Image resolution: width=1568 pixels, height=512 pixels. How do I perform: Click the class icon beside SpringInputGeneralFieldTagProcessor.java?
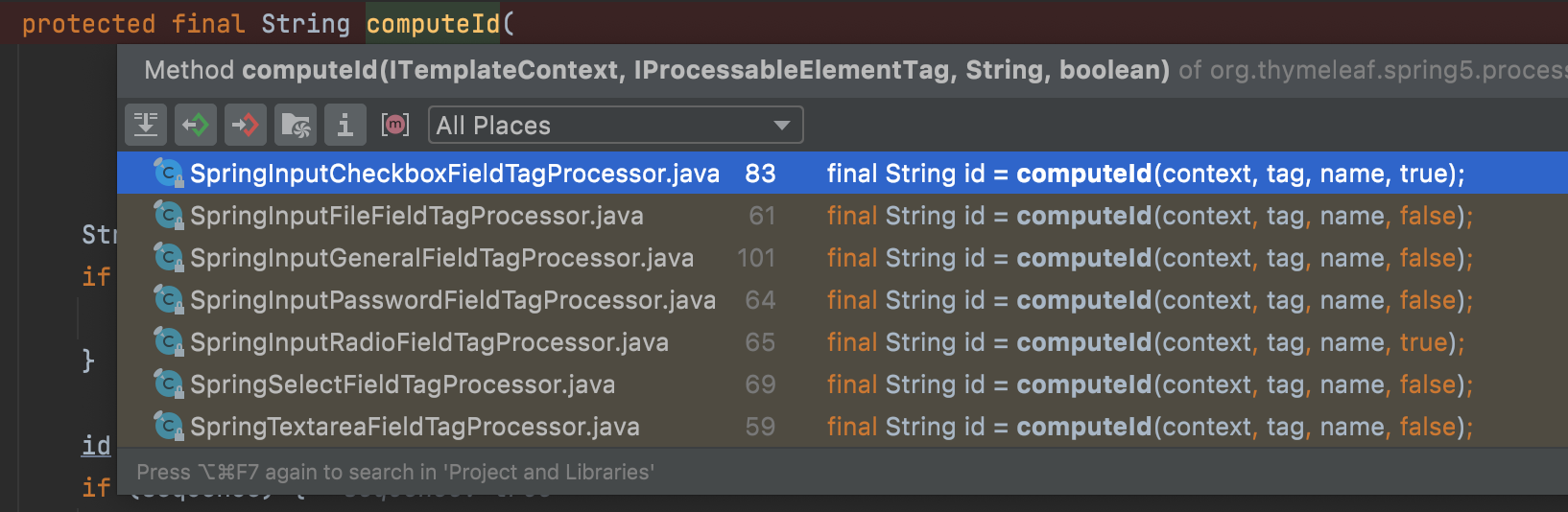169,258
